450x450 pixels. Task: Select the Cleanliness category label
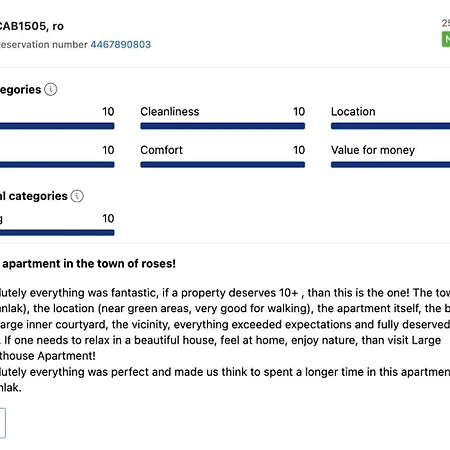point(170,111)
